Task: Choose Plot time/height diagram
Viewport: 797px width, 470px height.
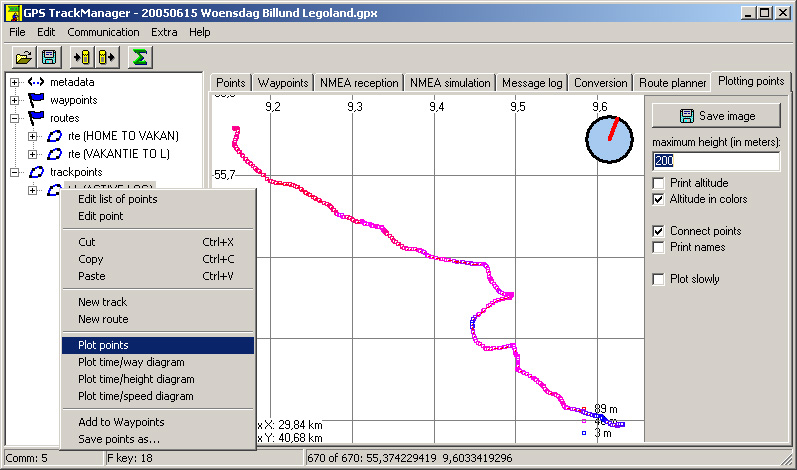Action: (x=158, y=379)
